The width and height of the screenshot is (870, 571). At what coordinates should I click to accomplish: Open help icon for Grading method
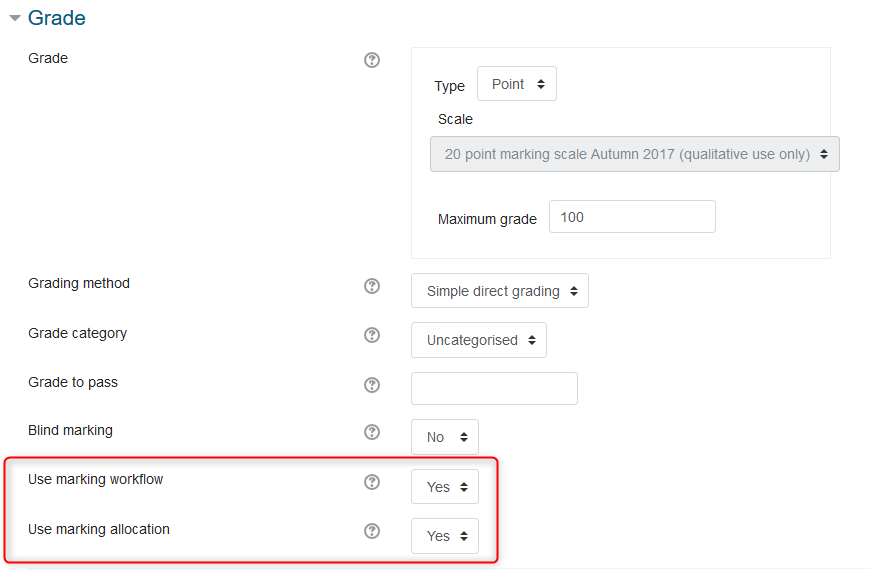[372, 286]
